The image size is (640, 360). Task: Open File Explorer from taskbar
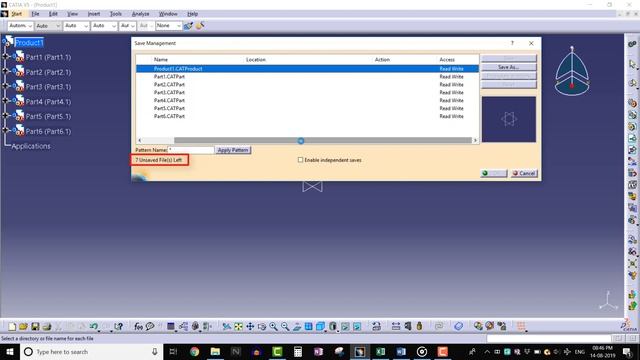[215, 351]
